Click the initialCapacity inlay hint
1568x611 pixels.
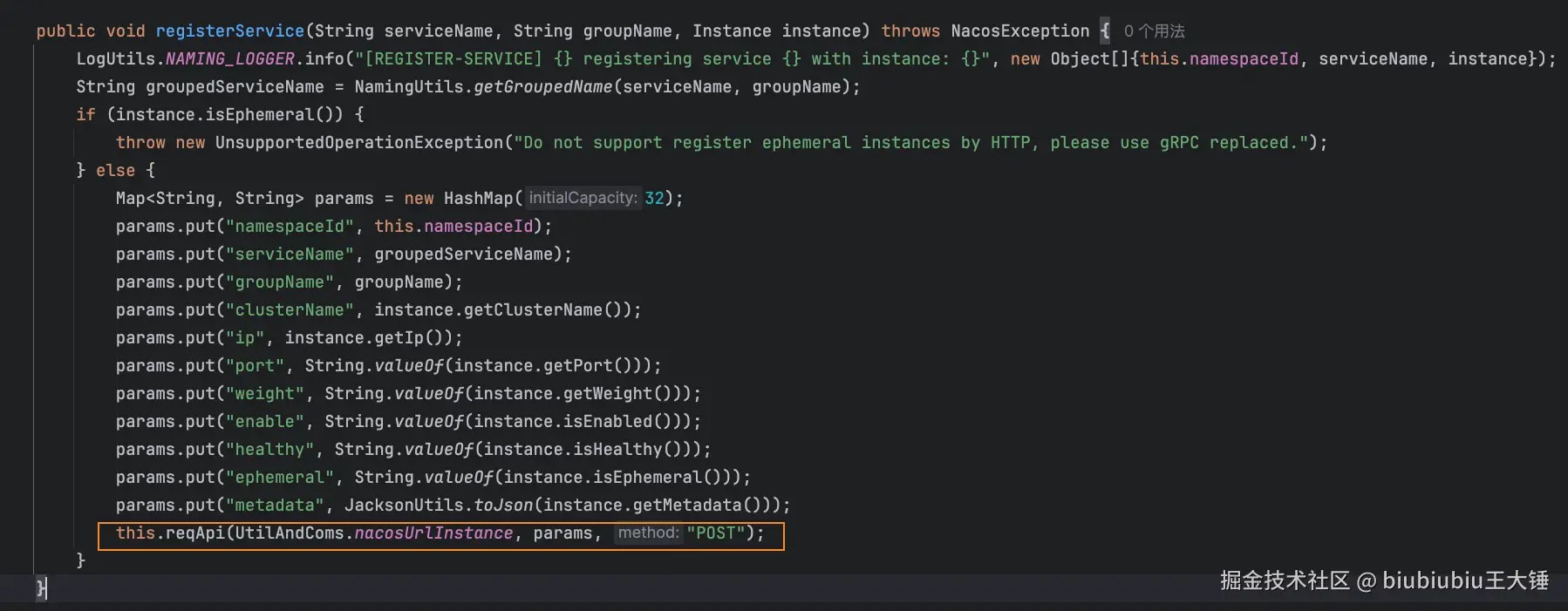click(x=583, y=198)
